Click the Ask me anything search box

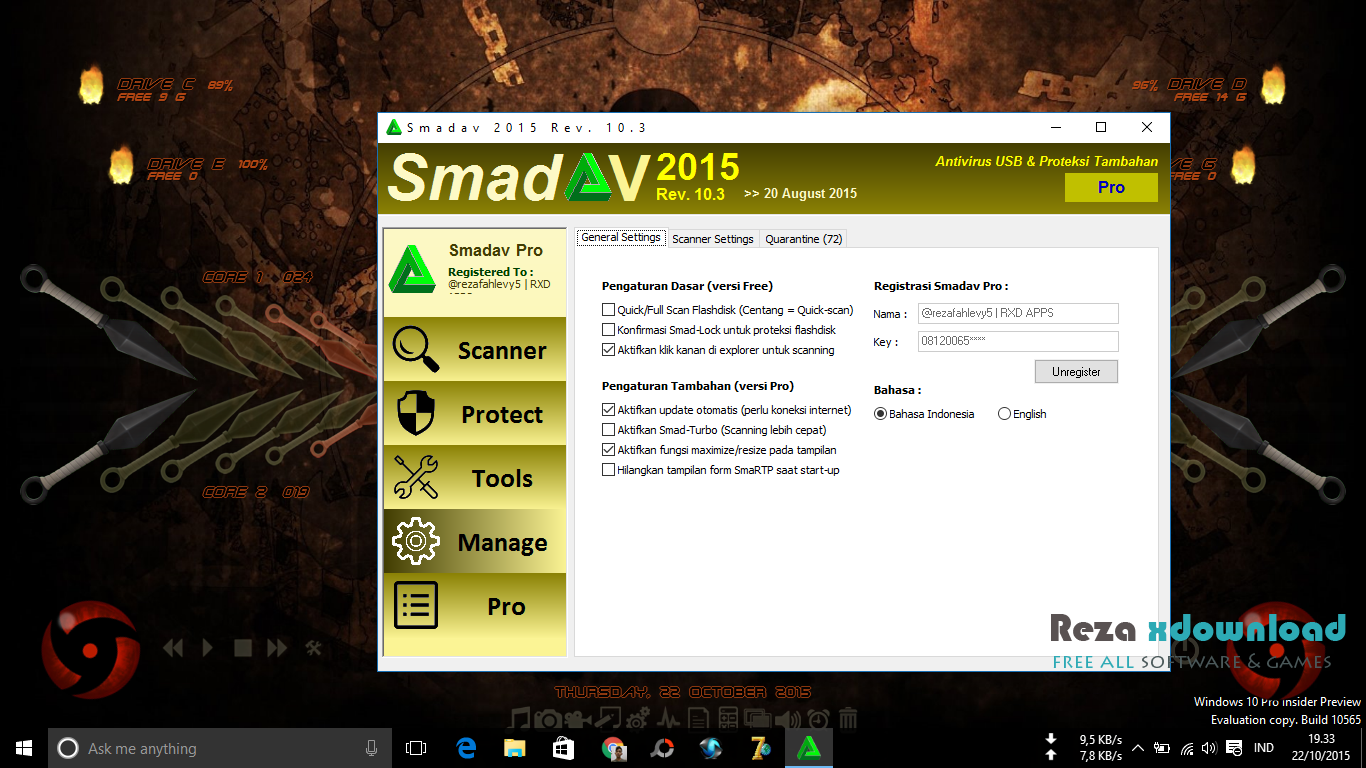click(219, 748)
